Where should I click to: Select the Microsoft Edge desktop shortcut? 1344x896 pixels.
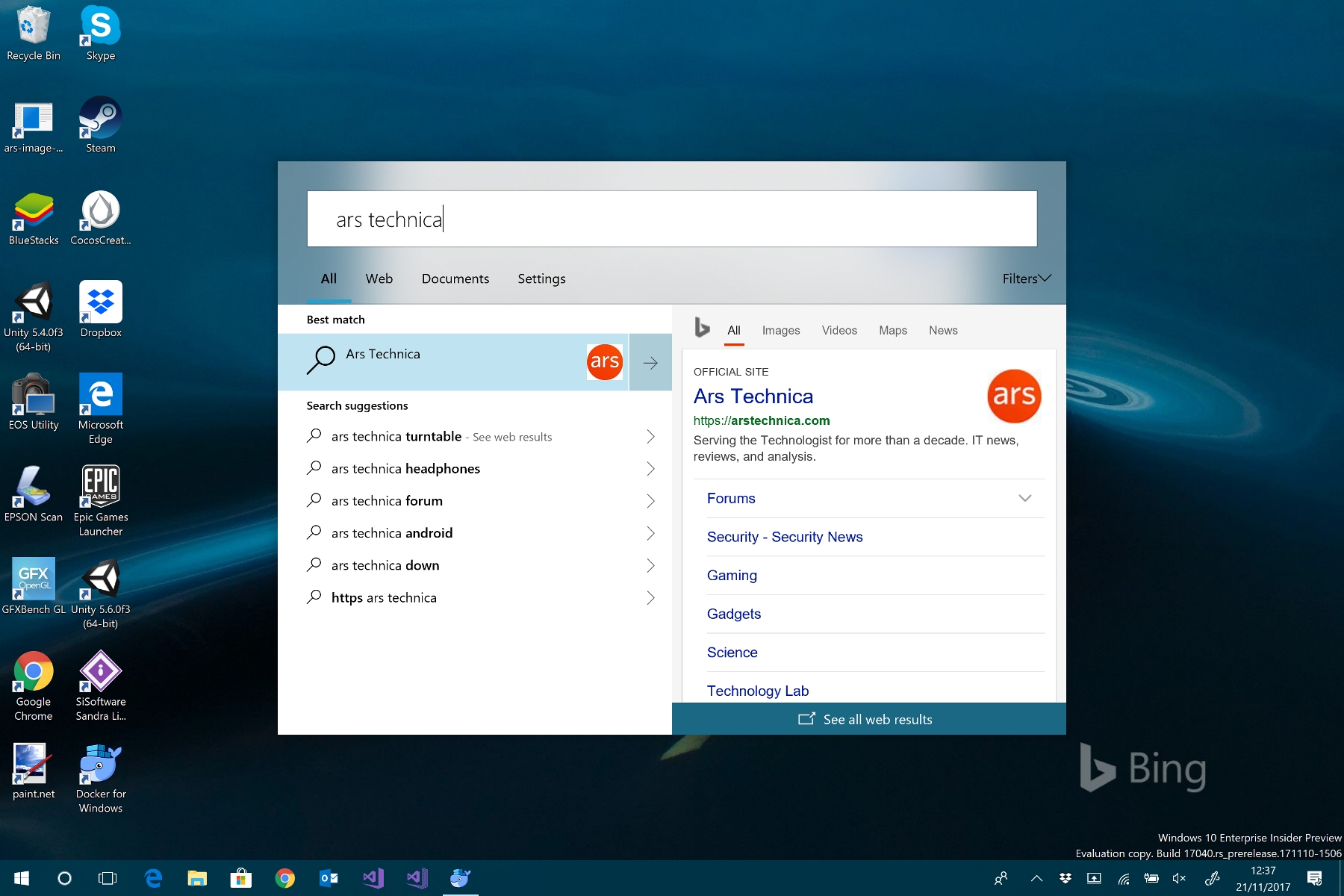point(100,410)
